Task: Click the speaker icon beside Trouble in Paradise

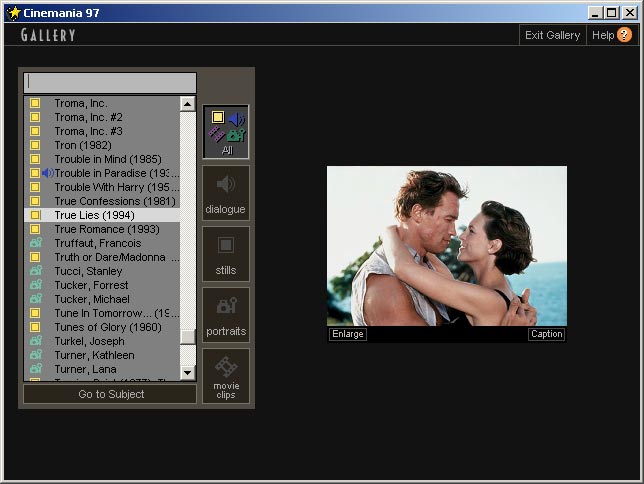Action: pos(48,173)
